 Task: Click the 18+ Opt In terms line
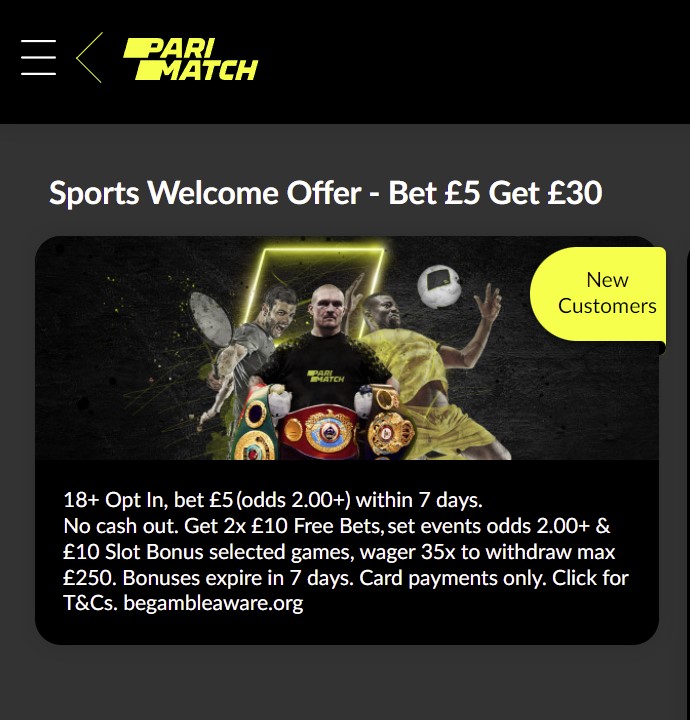coord(273,500)
